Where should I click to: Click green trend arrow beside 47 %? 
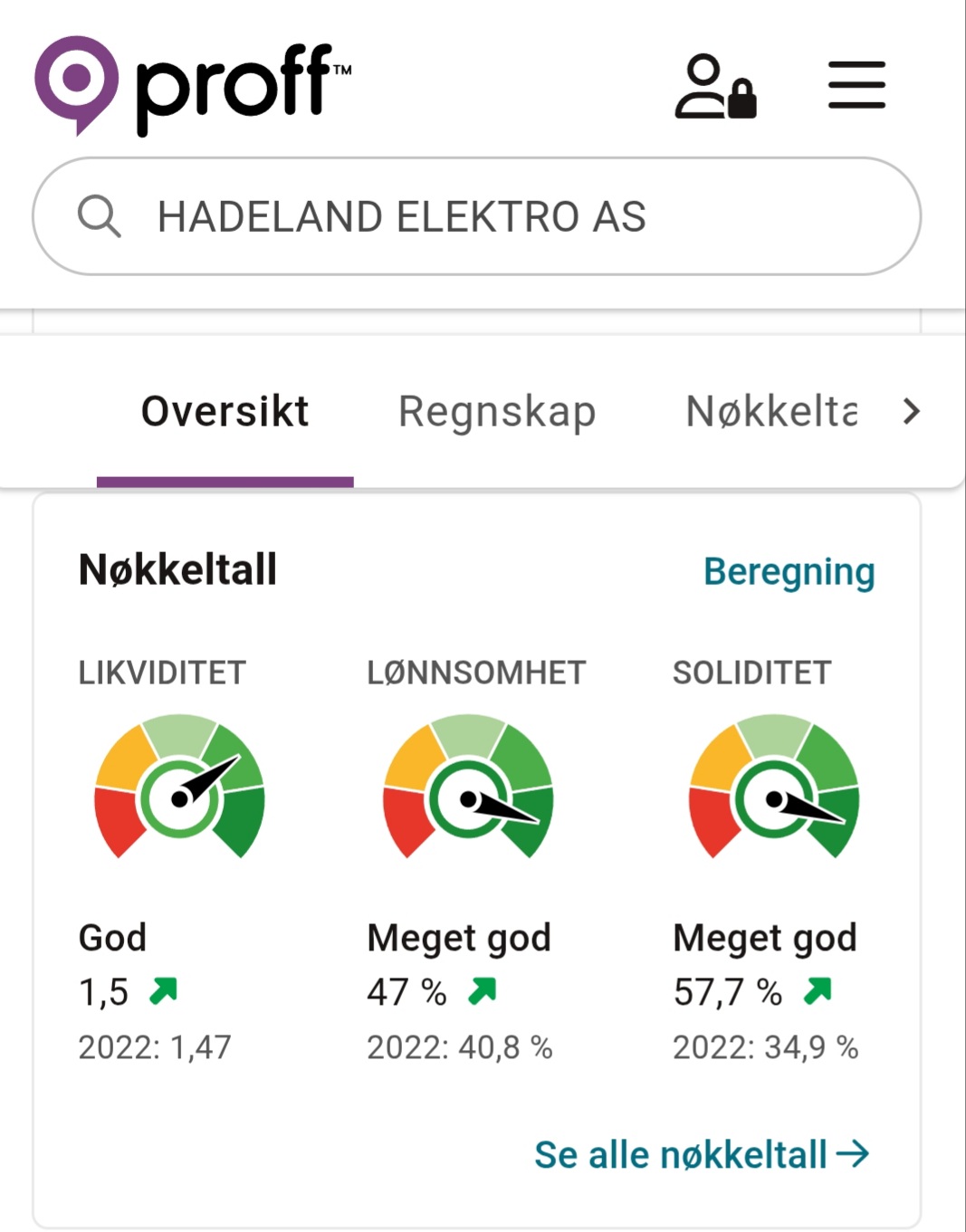483,991
